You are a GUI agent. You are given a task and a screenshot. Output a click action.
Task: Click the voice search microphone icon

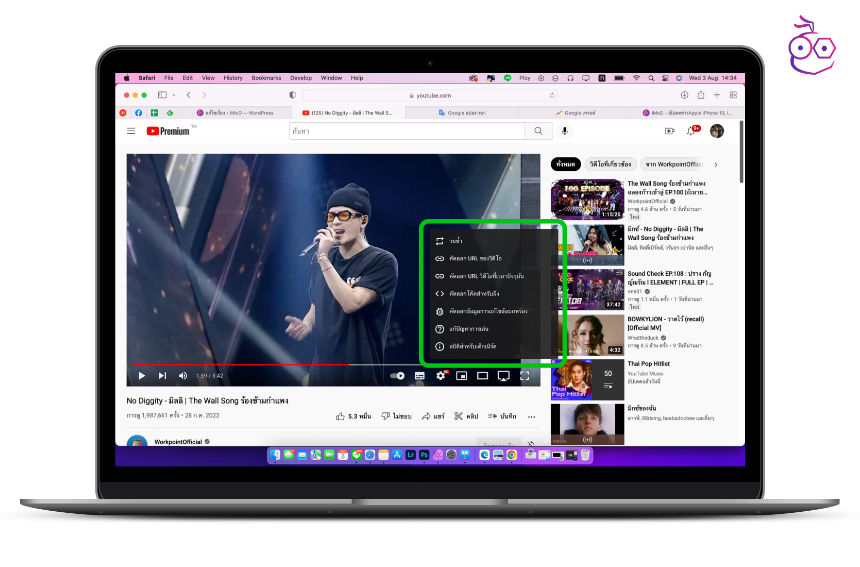[x=565, y=131]
